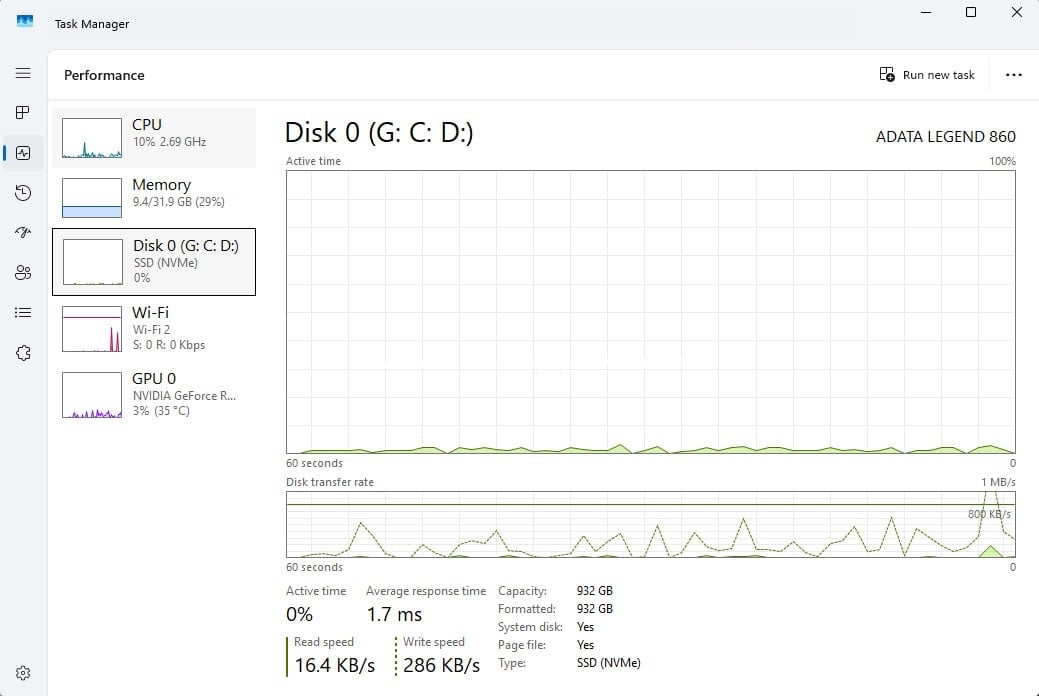
Task: Open the Startup apps icon
Action: (x=23, y=233)
